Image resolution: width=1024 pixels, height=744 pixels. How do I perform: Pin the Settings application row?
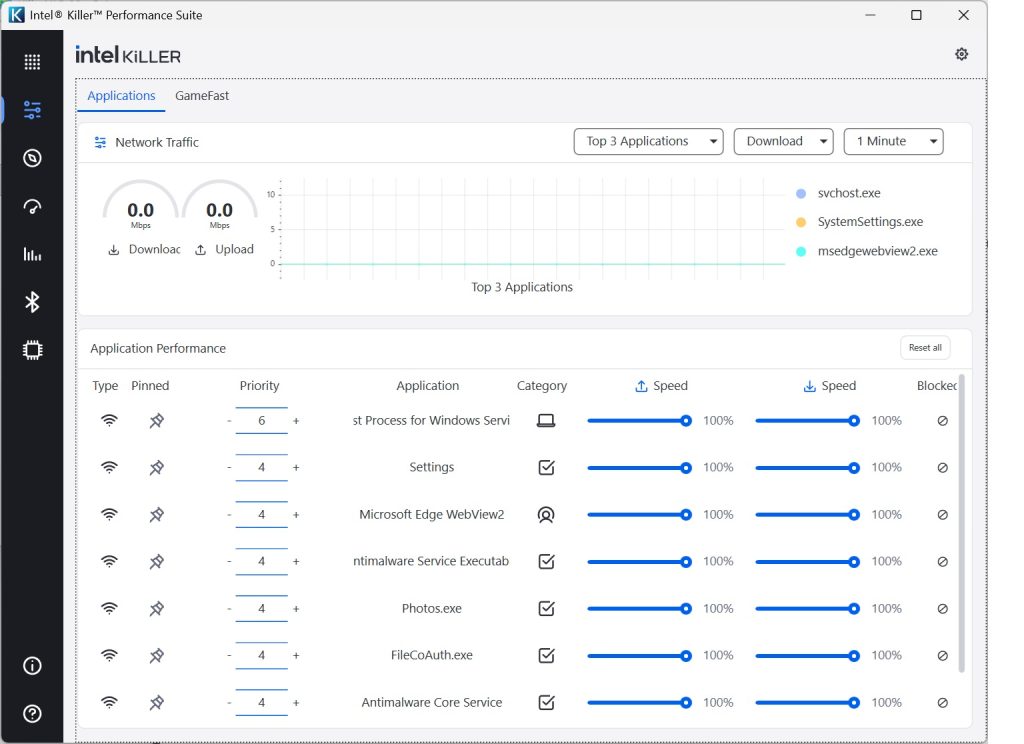[x=156, y=467]
